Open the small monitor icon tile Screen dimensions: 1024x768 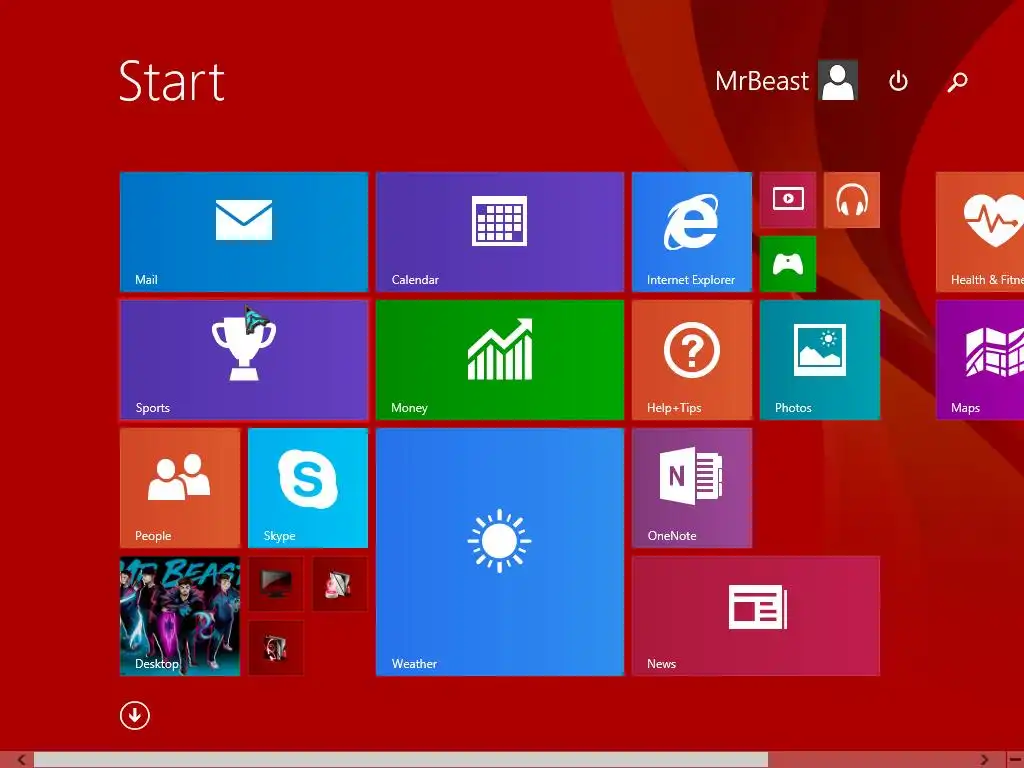tap(276, 584)
